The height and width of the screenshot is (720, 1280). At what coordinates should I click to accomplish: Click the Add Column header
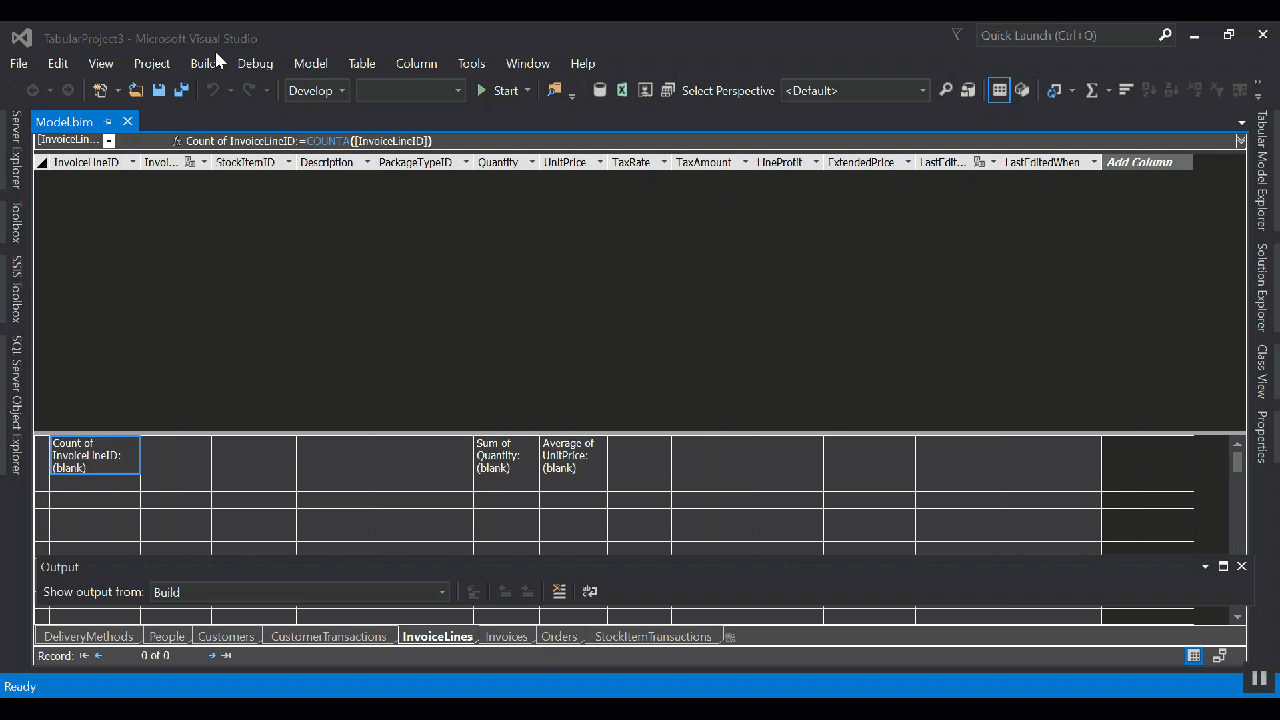(x=1138, y=161)
